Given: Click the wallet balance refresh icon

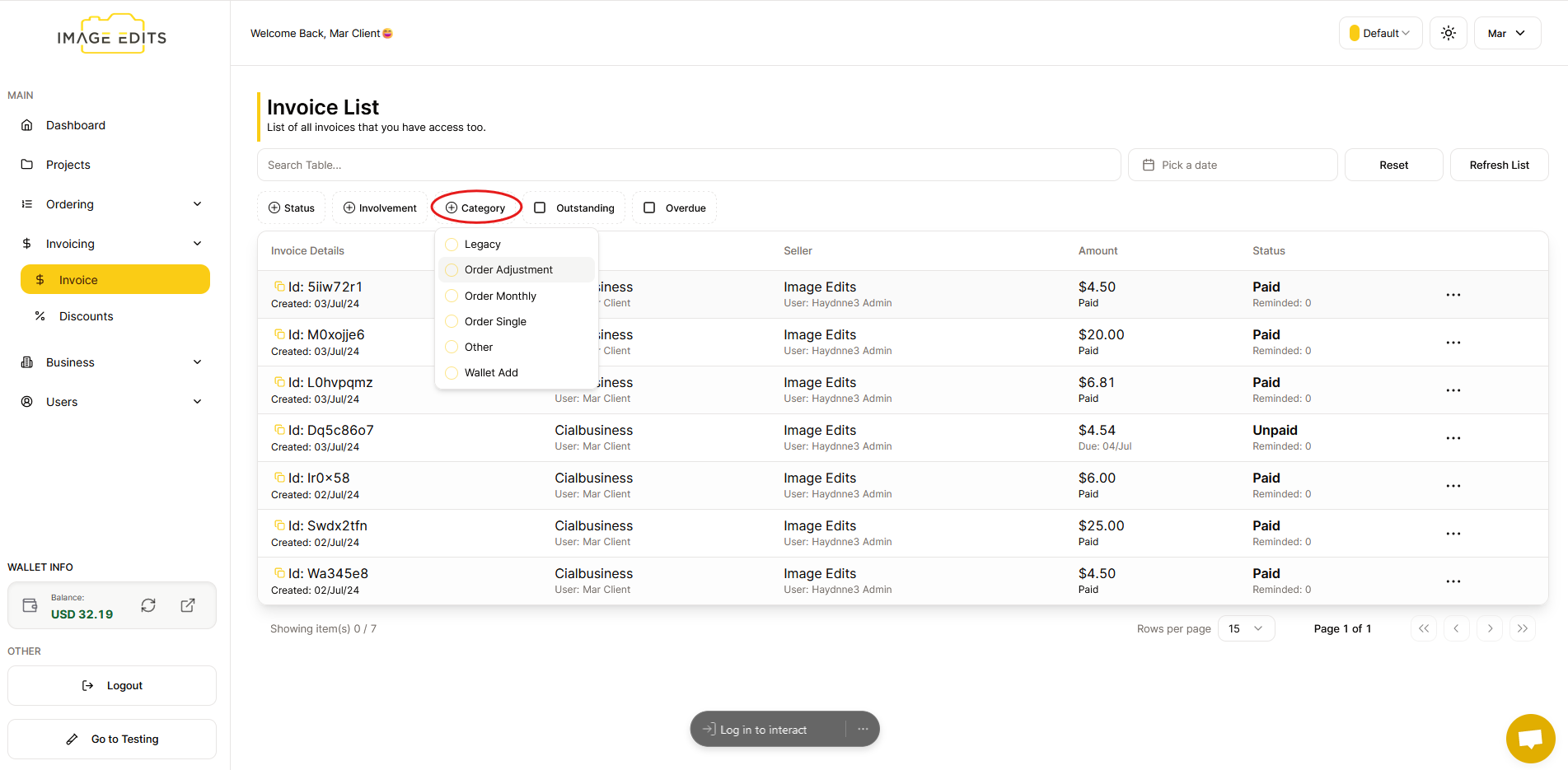Looking at the screenshot, I should pos(148,605).
